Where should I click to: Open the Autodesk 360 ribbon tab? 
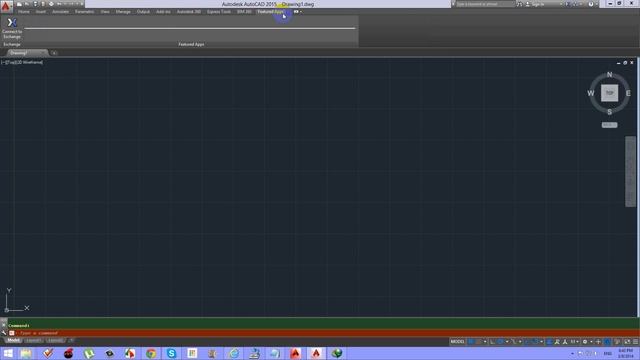pos(189,12)
